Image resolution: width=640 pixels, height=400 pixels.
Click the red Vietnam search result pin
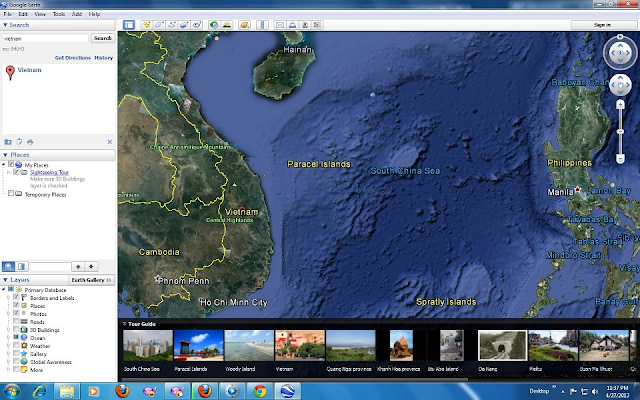click(x=10, y=72)
